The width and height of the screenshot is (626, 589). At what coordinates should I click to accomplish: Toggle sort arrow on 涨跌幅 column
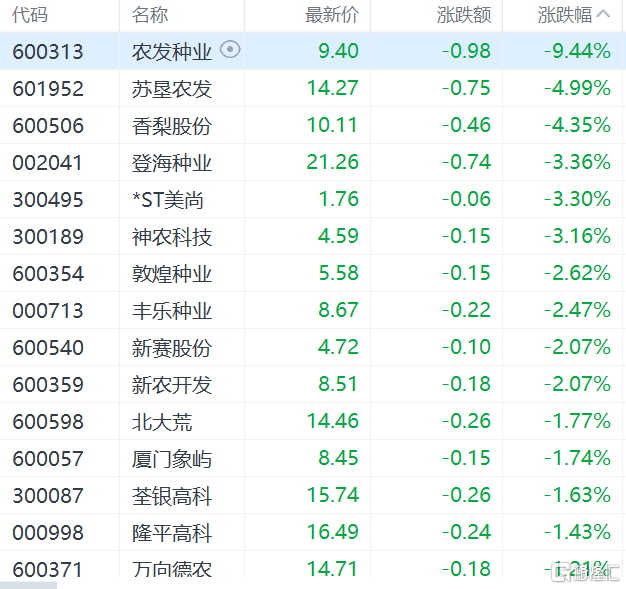click(x=603, y=14)
